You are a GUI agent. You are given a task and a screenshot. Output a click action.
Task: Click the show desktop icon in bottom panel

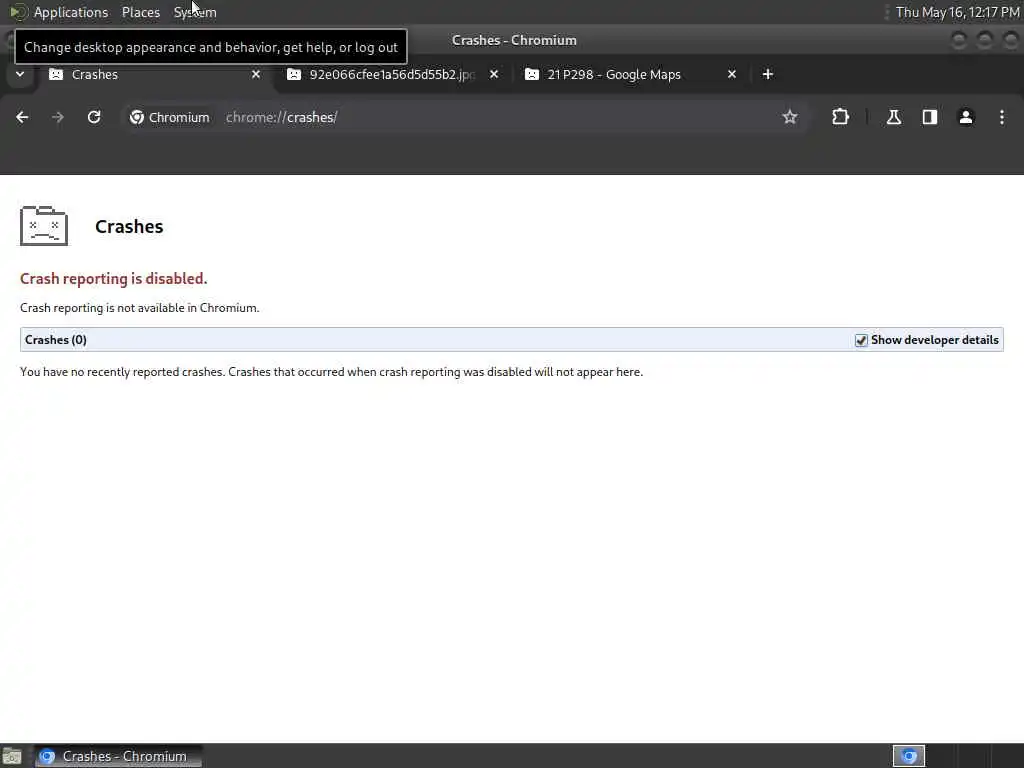point(12,756)
